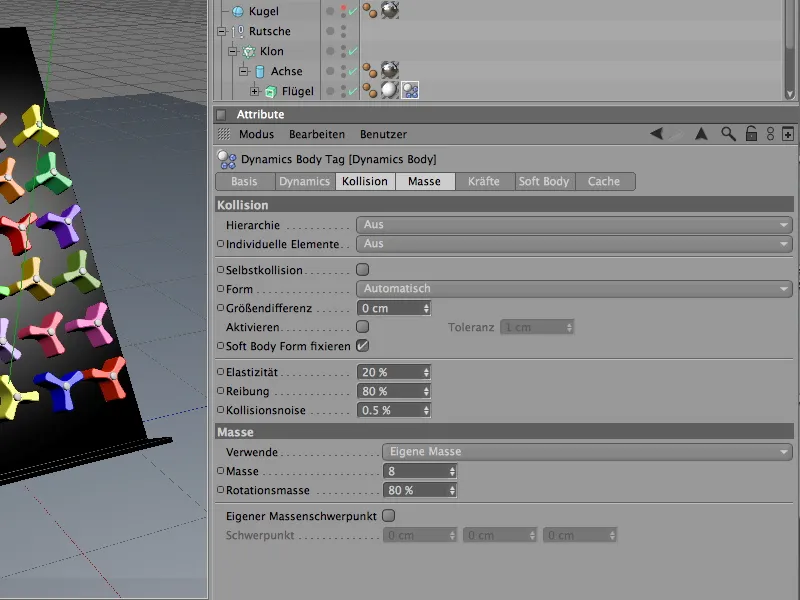800x600 pixels.
Task: Switch to the Cache tab
Action: pos(605,182)
